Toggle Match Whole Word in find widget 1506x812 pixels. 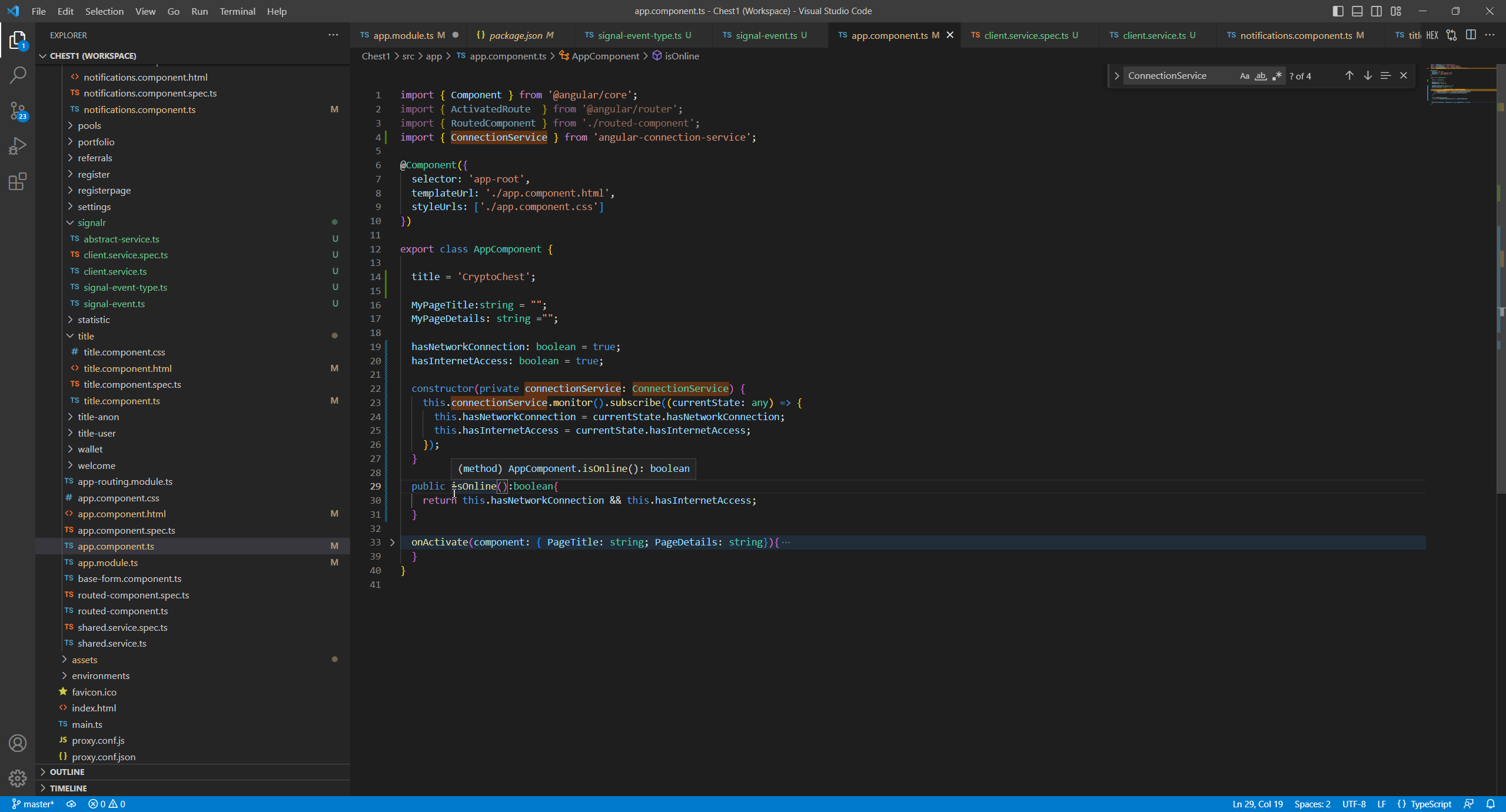click(x=1260, y=76)
